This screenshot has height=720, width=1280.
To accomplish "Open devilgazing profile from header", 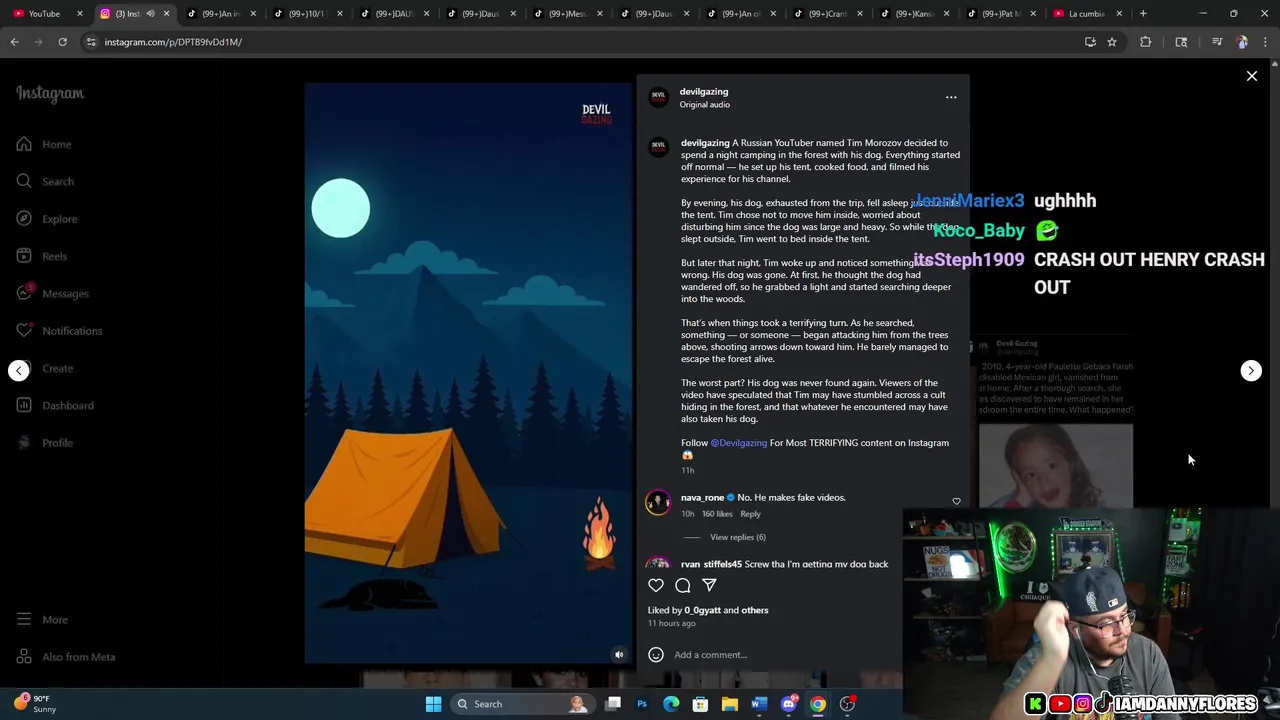I will point(704,92).
